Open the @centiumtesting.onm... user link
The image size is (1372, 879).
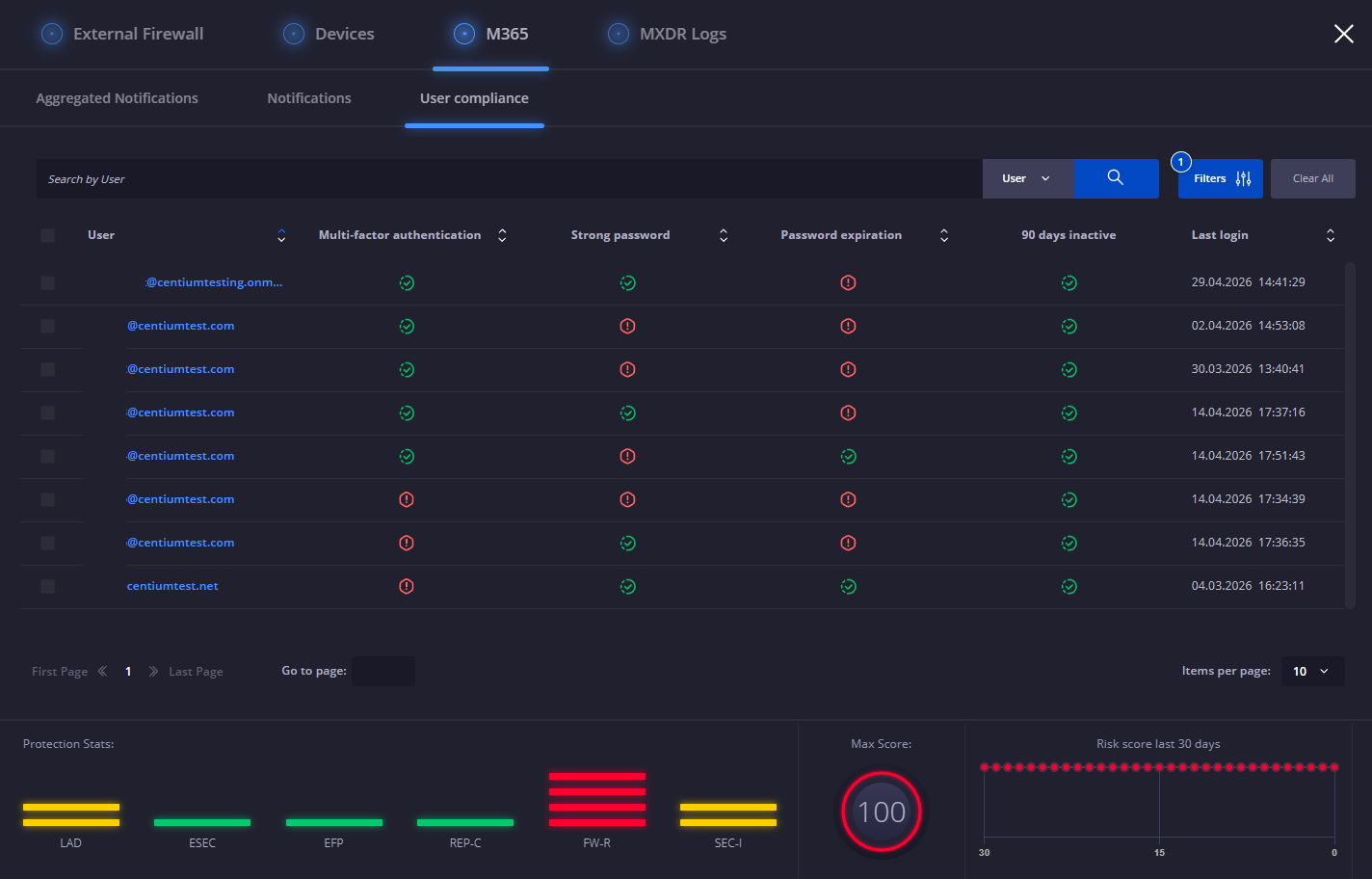pyautogui.click(x=214, y=282)
